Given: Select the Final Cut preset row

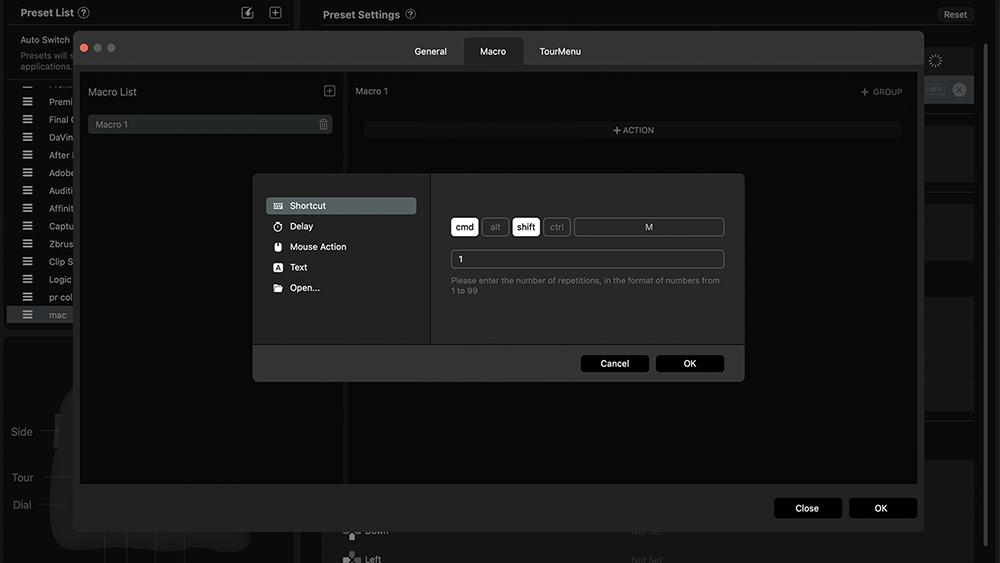Looking at the screenshot, I should (x=41, y=119).
